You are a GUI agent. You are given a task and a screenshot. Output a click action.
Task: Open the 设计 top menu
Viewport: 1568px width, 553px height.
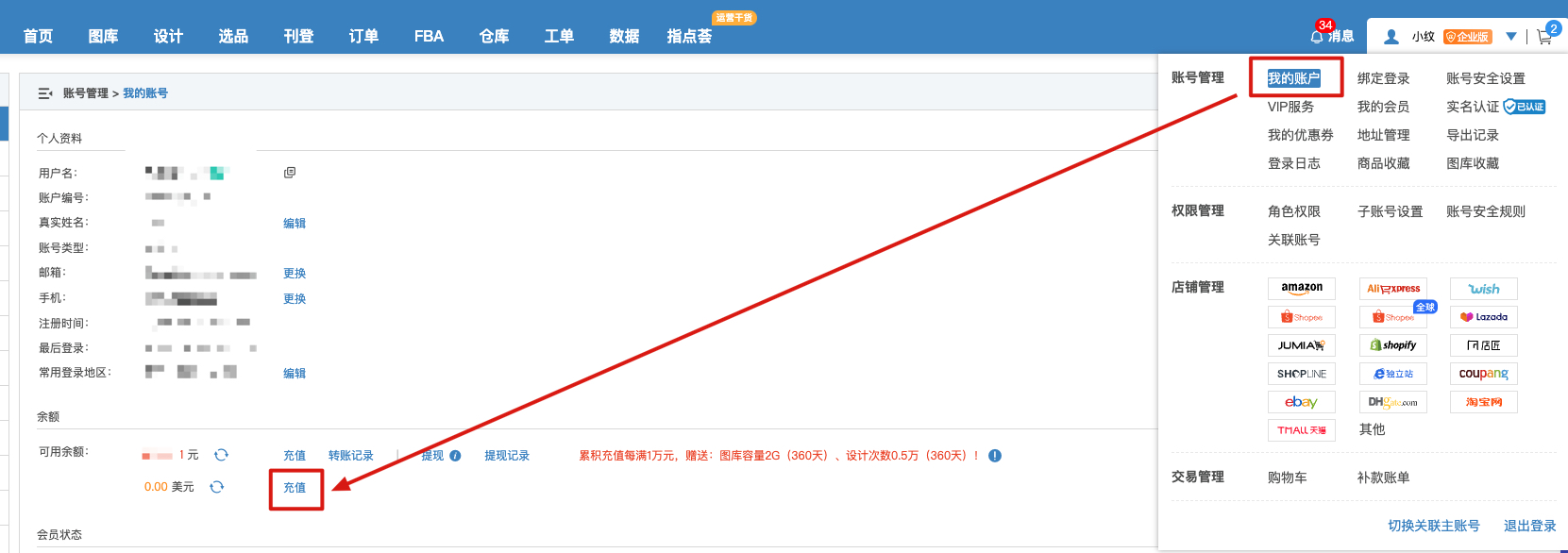tap(168, 37)
